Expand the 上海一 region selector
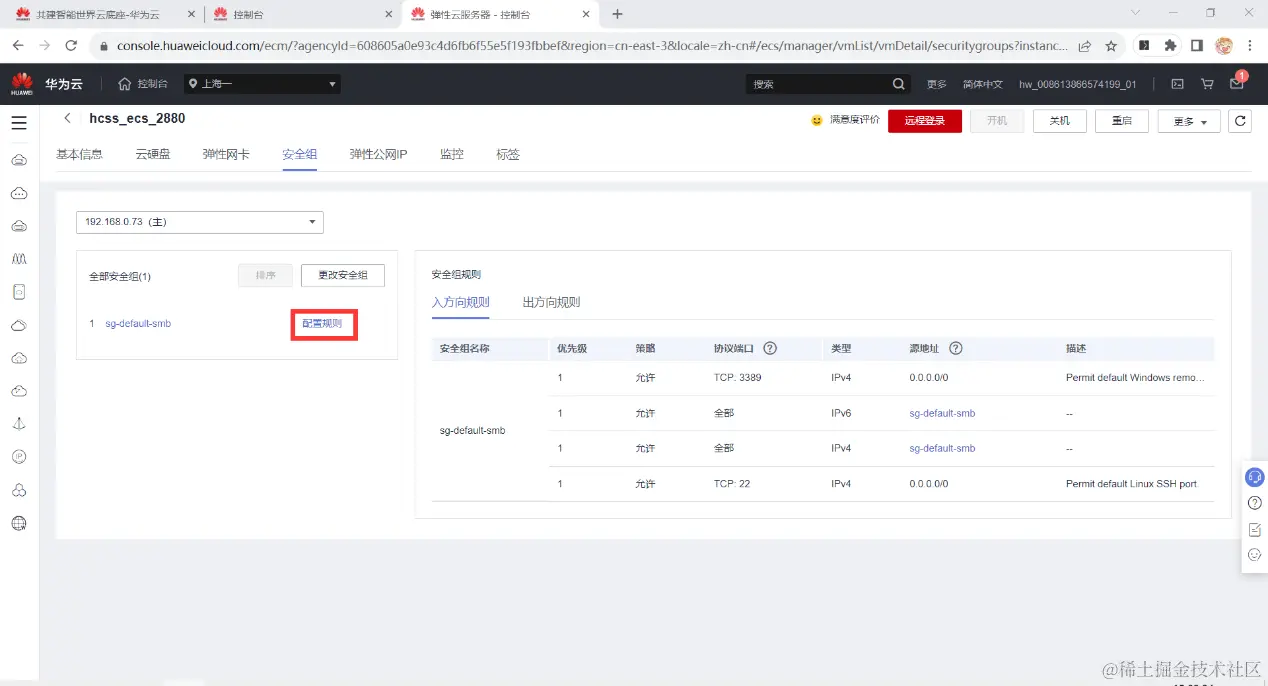The width and height of the screenshot is (1268, 686). [264, 84]
